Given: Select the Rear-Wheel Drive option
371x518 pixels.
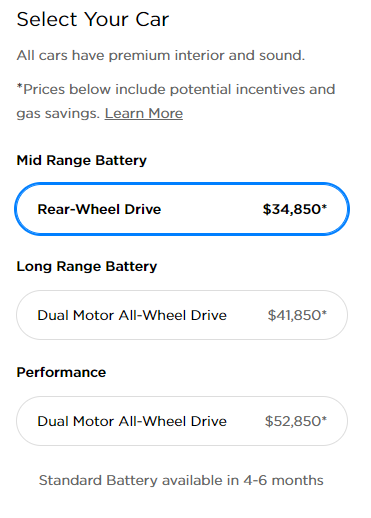Looking at the screenshot, I should 182,209.
